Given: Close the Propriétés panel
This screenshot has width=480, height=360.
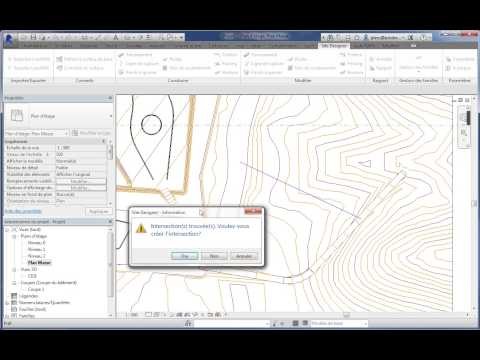Looking at the screenshot, I should [x=110, y=98].
